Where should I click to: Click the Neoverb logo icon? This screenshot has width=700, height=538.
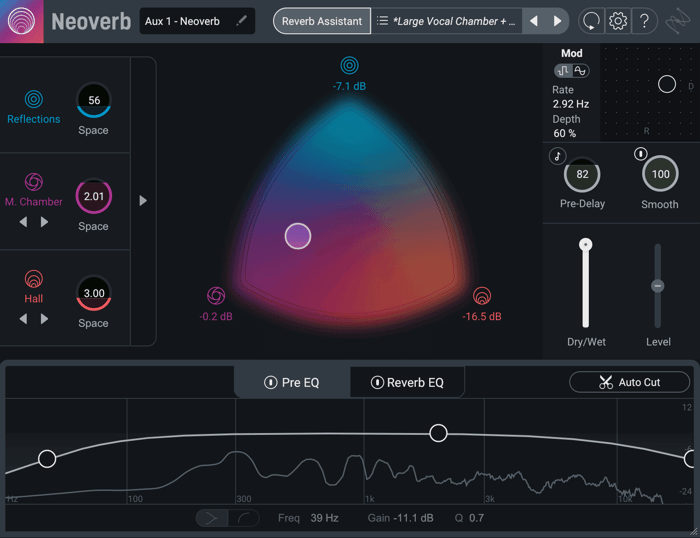(x=21, y=21)
